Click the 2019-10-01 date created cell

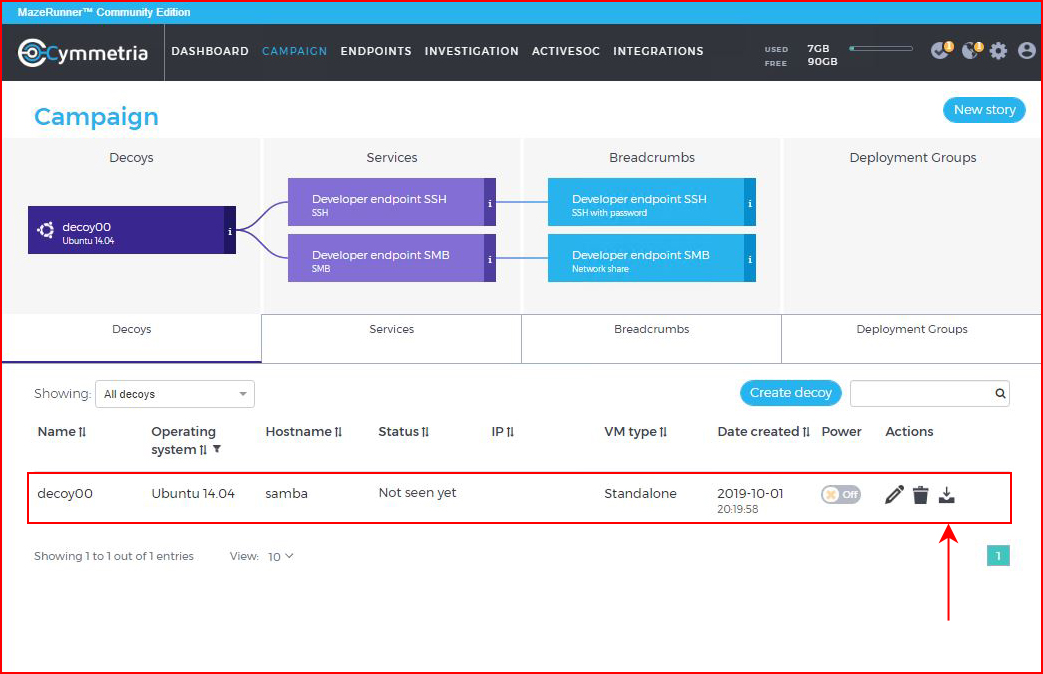click(x=750, y=494)
